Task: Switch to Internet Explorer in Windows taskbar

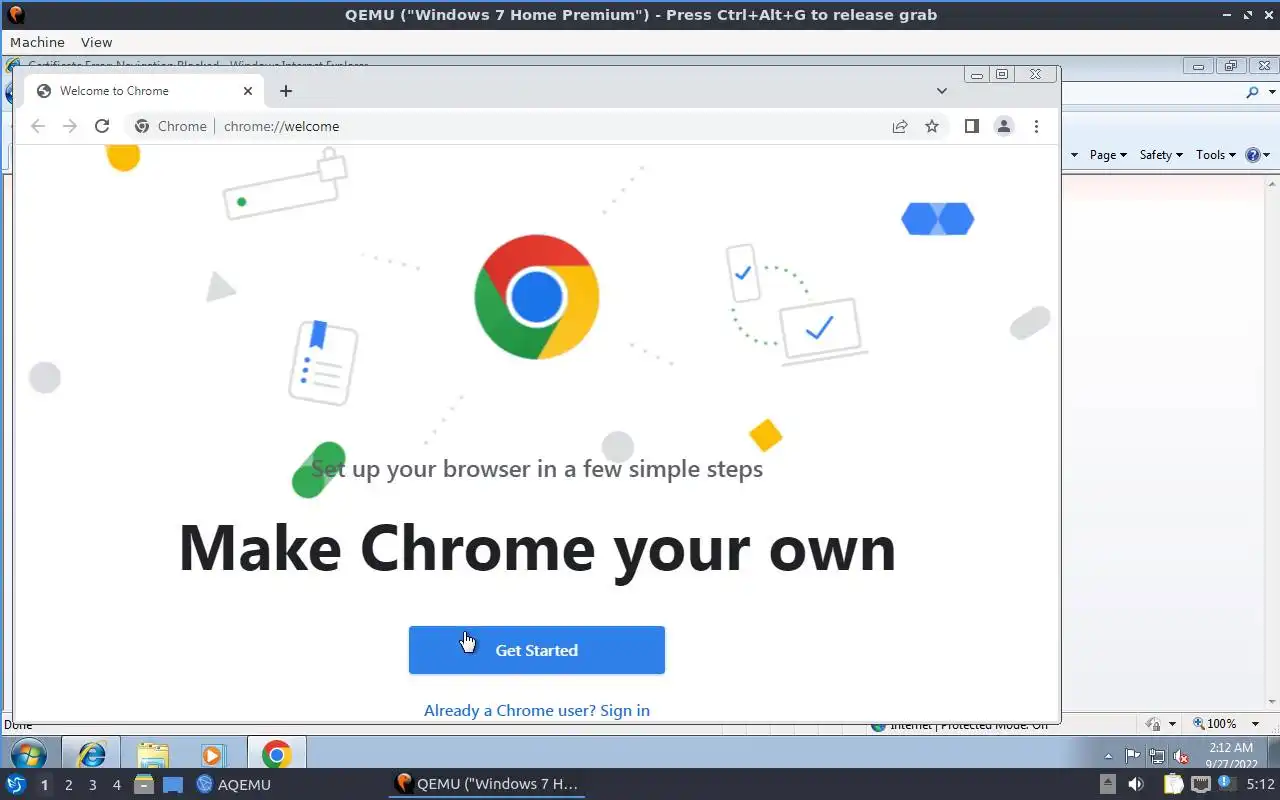Action: 91,753
